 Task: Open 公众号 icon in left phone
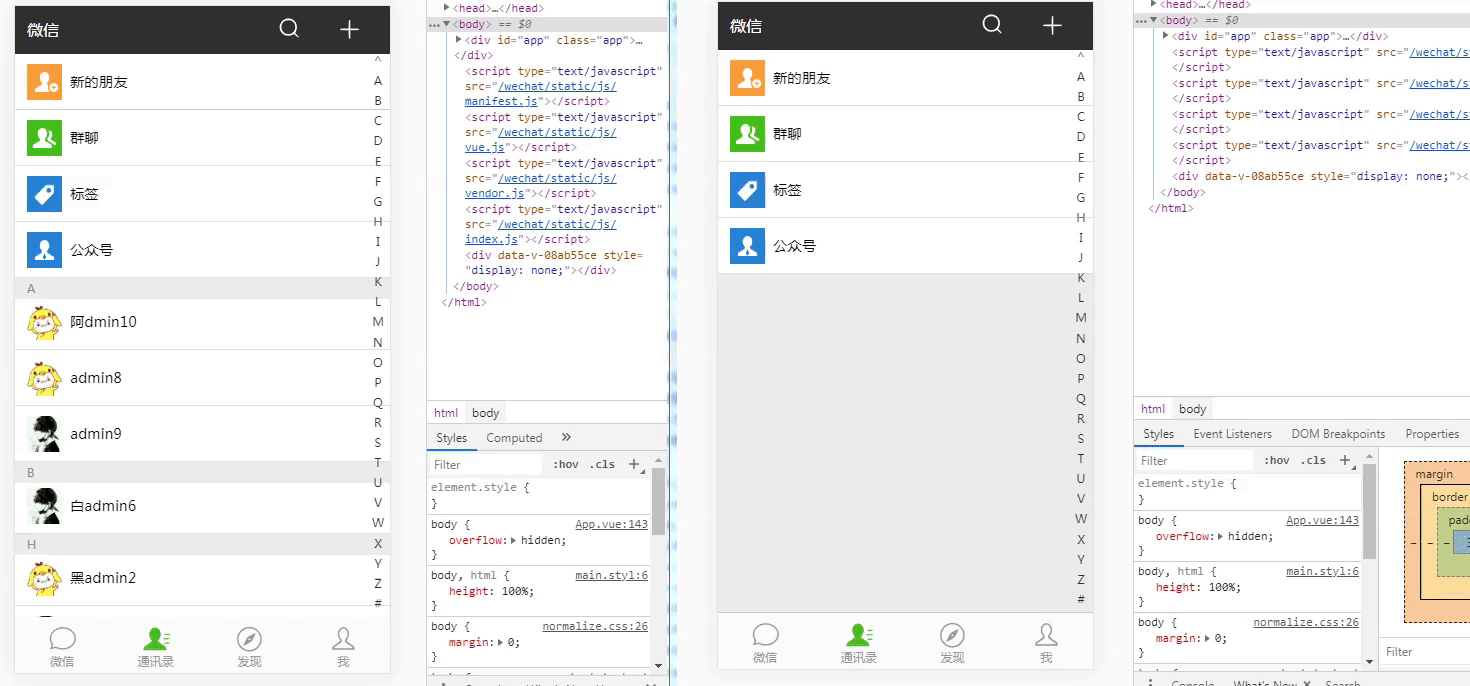[x=45, y=250]
